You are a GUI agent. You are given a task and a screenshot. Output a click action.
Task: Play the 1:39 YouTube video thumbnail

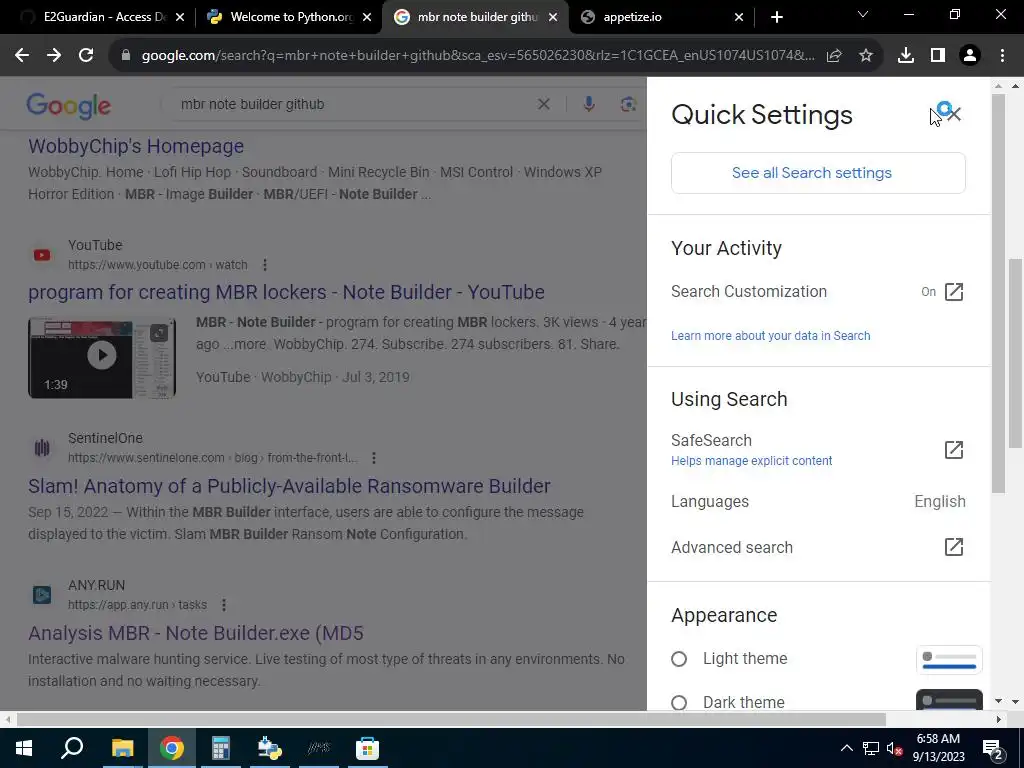coord(102,358)
